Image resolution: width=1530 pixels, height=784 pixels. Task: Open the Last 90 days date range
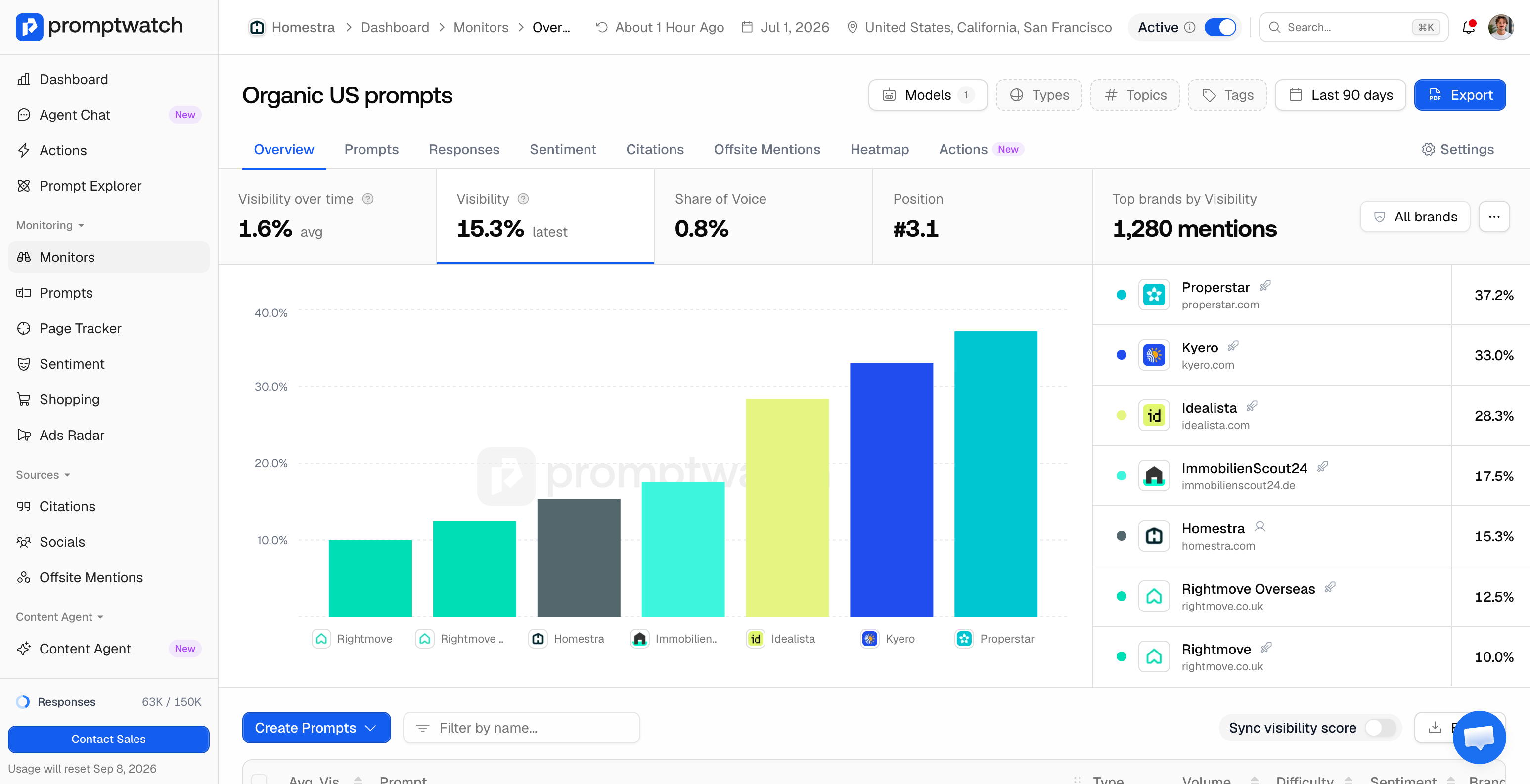[1340, 95]
